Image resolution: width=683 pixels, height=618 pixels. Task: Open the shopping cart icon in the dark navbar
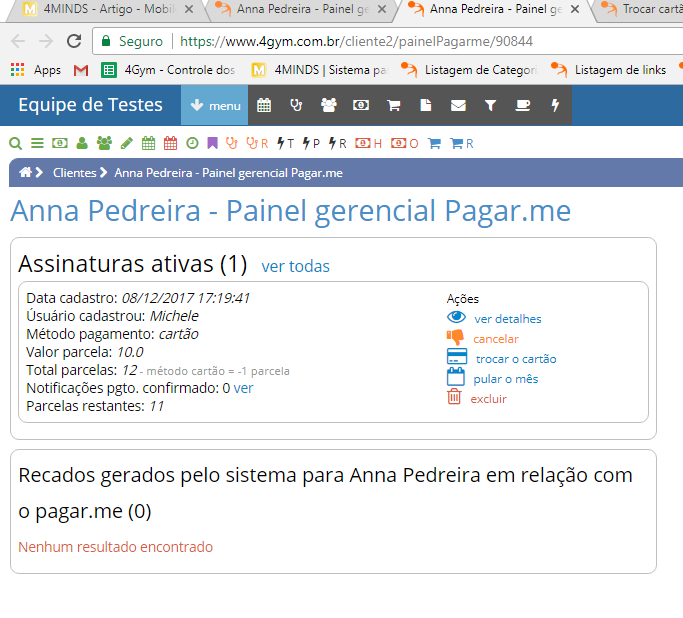(393, 105)
